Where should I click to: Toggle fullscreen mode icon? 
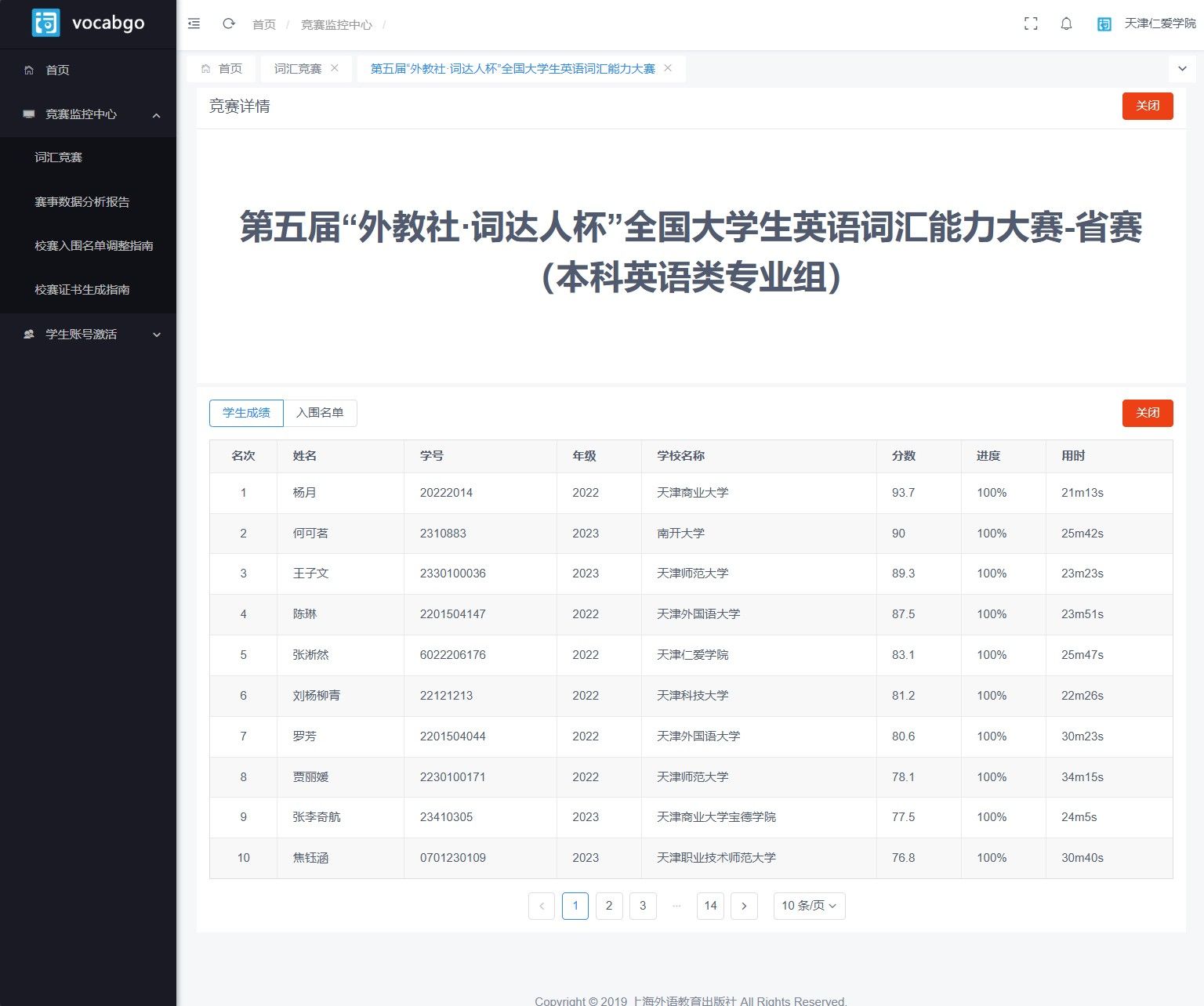pyautogui.click(x=1031, y=24)
